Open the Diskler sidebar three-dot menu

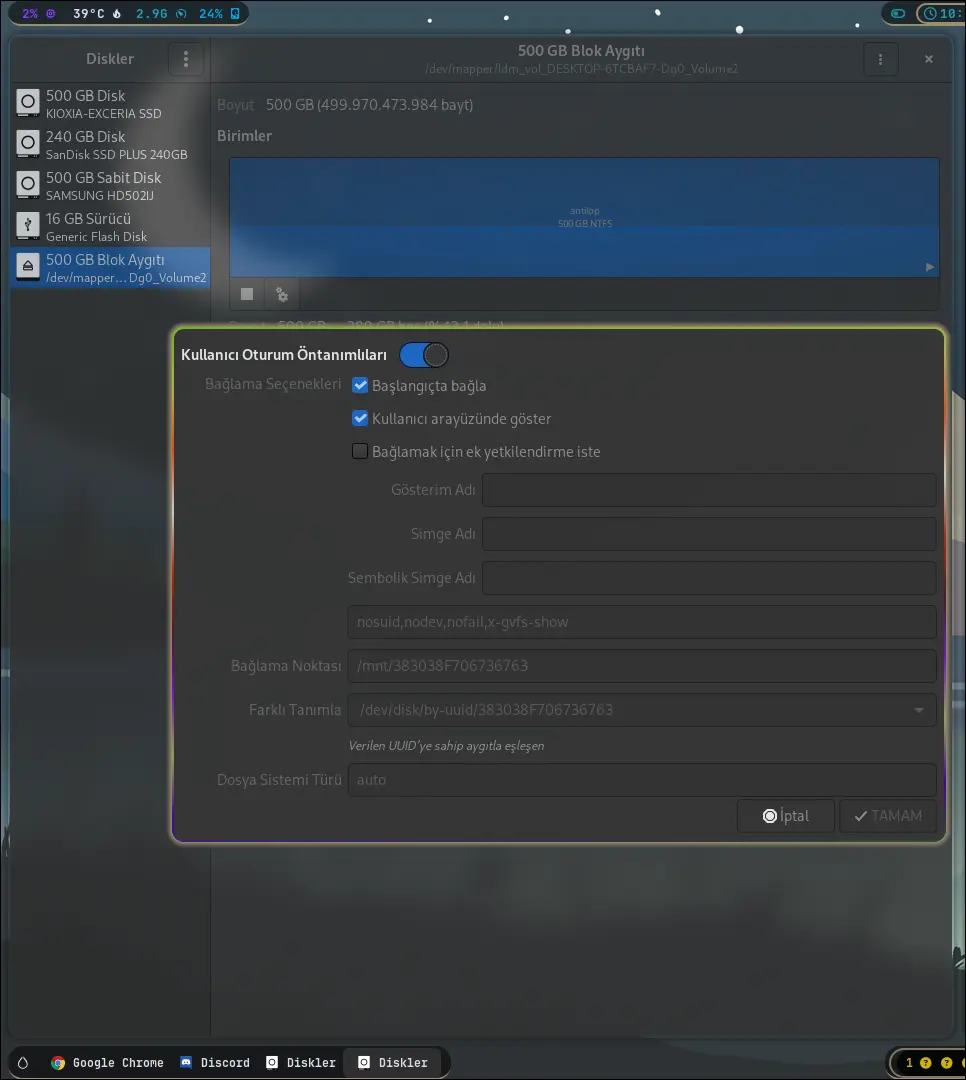[x=185, y=59]
